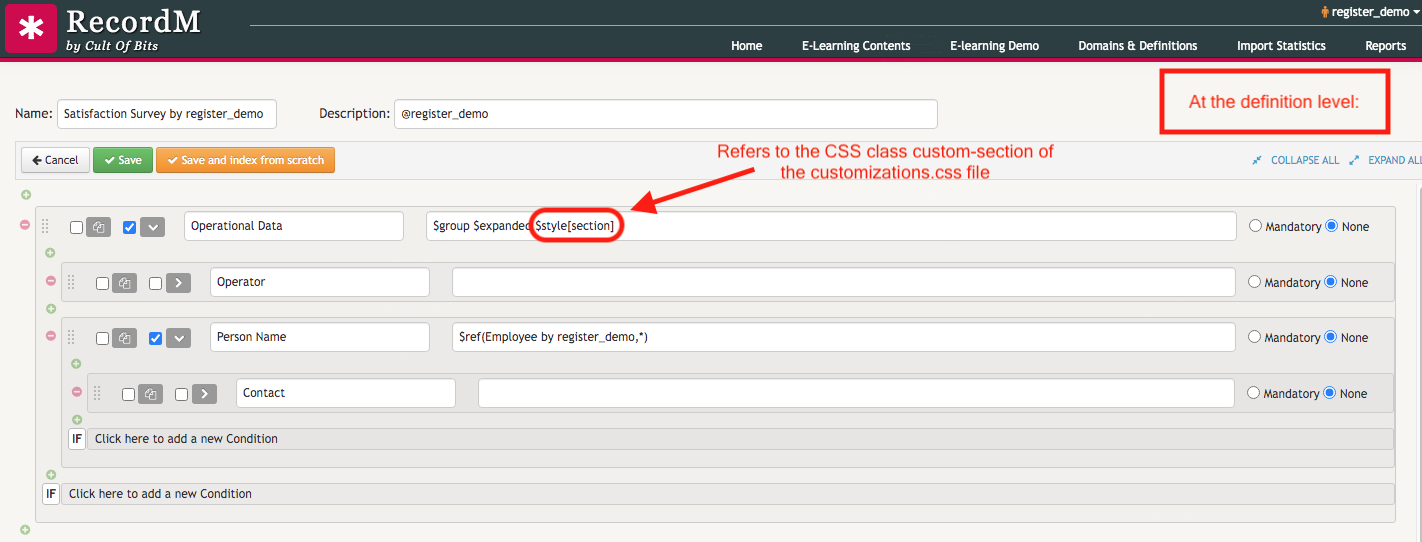Go to the Home menu
This screenshot has width=1422, height=542.
point(747,46)
